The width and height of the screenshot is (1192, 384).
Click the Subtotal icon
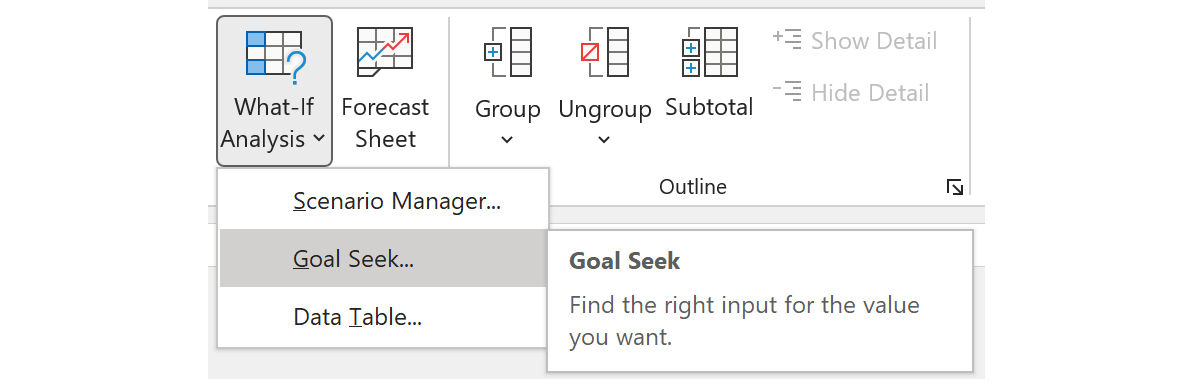tap(709, 52)
